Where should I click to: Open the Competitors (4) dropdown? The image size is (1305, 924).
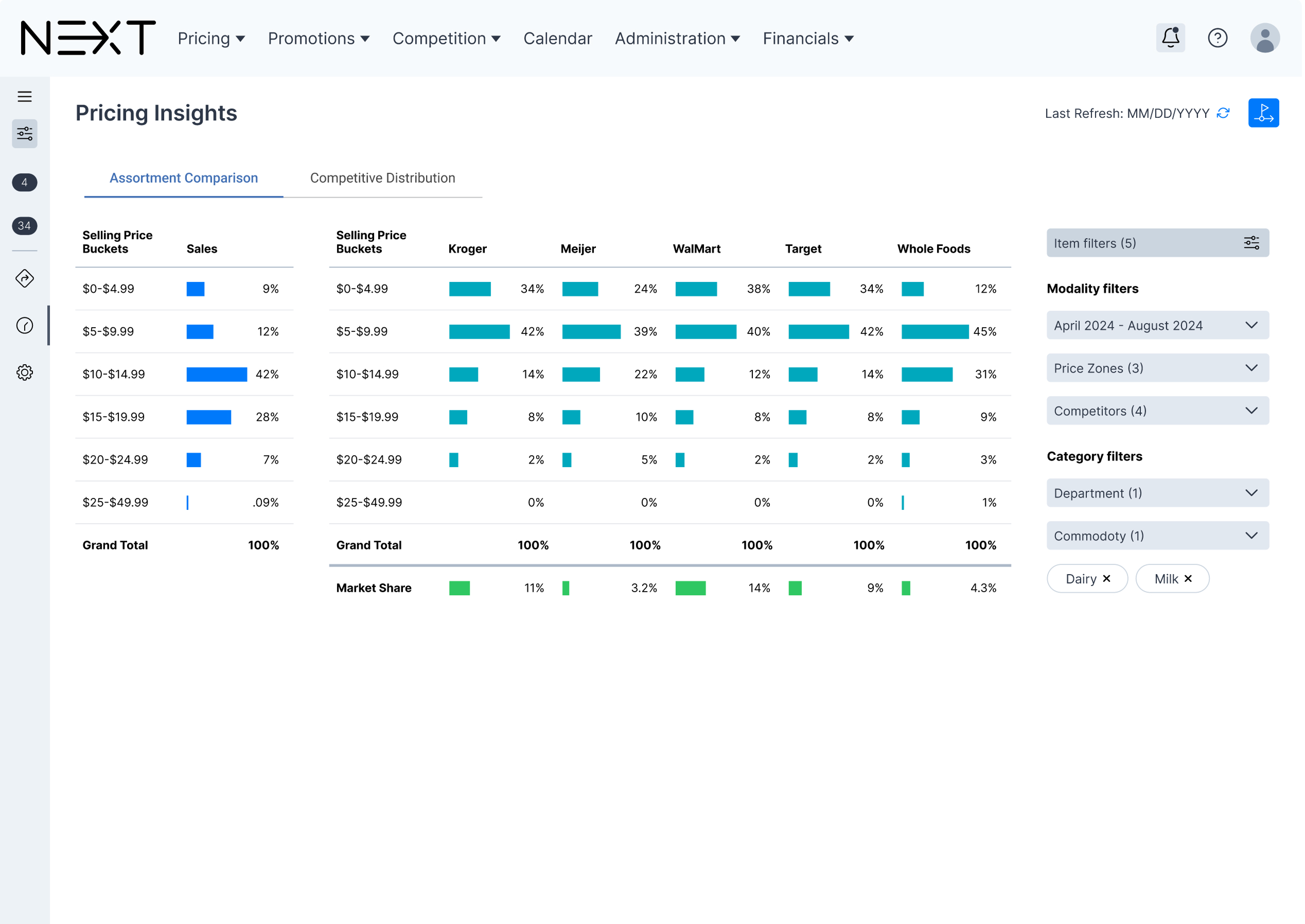[x=1157, y=411]
